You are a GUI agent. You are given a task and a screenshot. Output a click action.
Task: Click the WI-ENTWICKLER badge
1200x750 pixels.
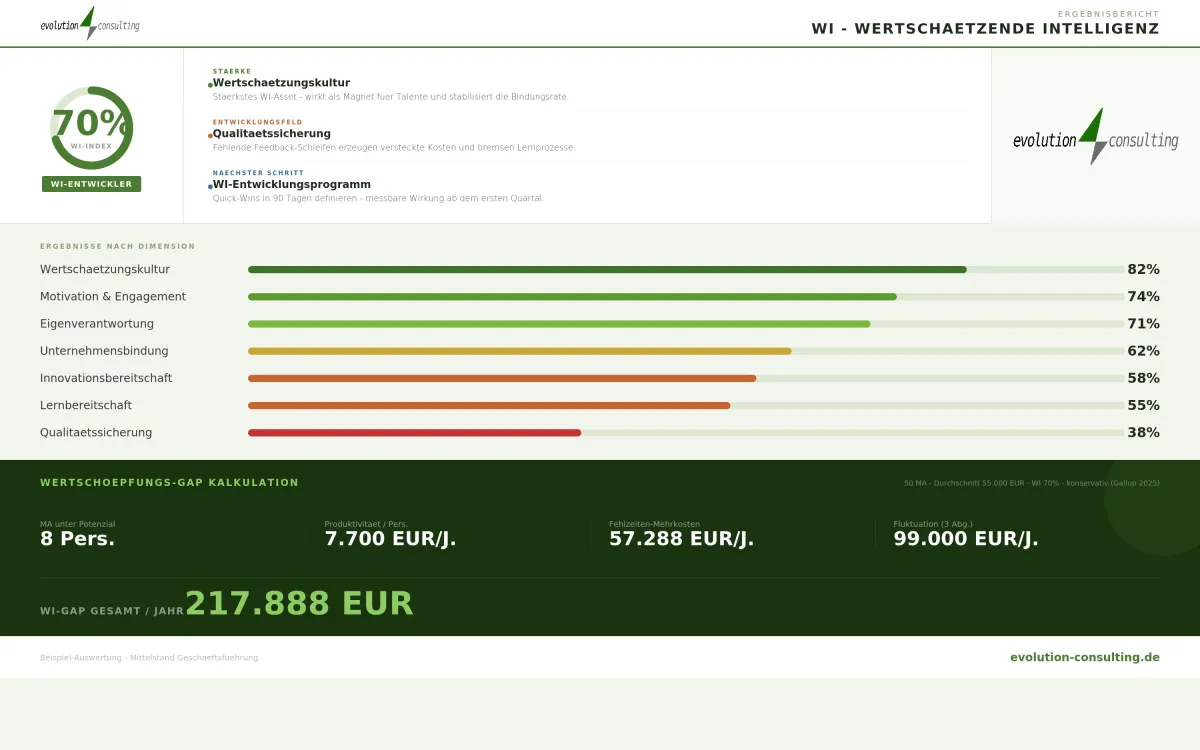(91, 184)
